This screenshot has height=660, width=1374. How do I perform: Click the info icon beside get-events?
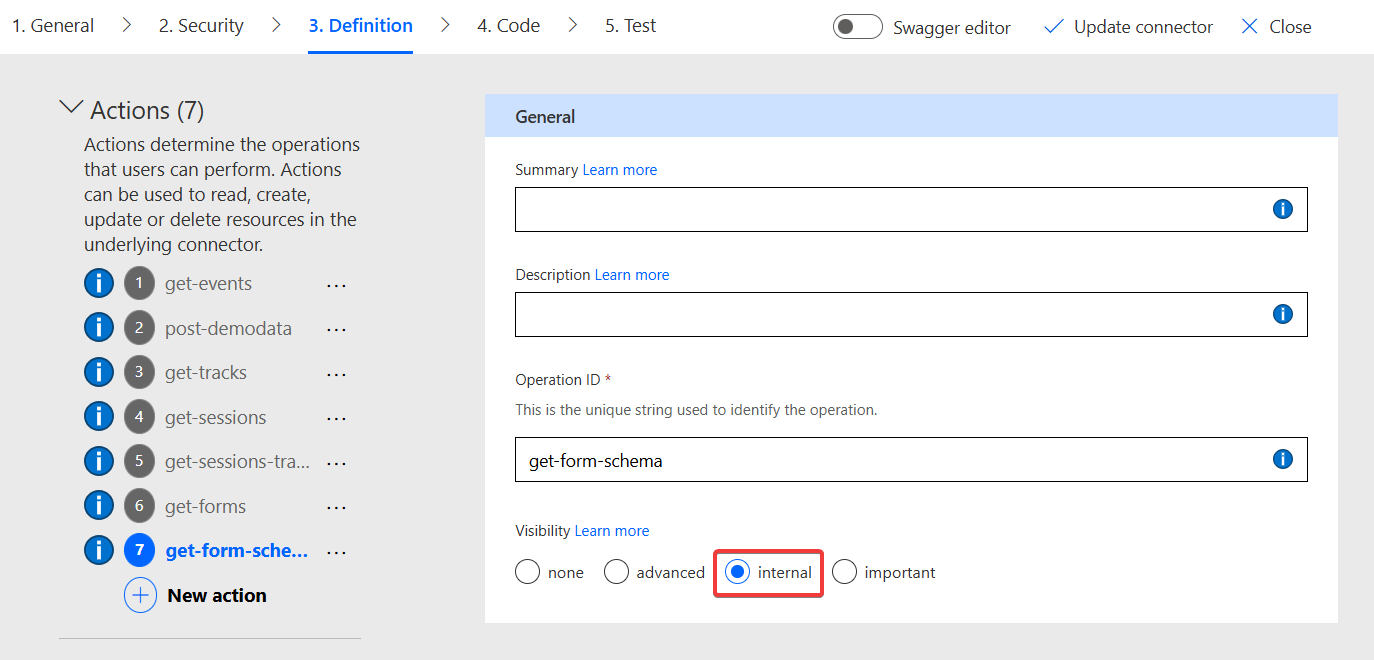99,284
